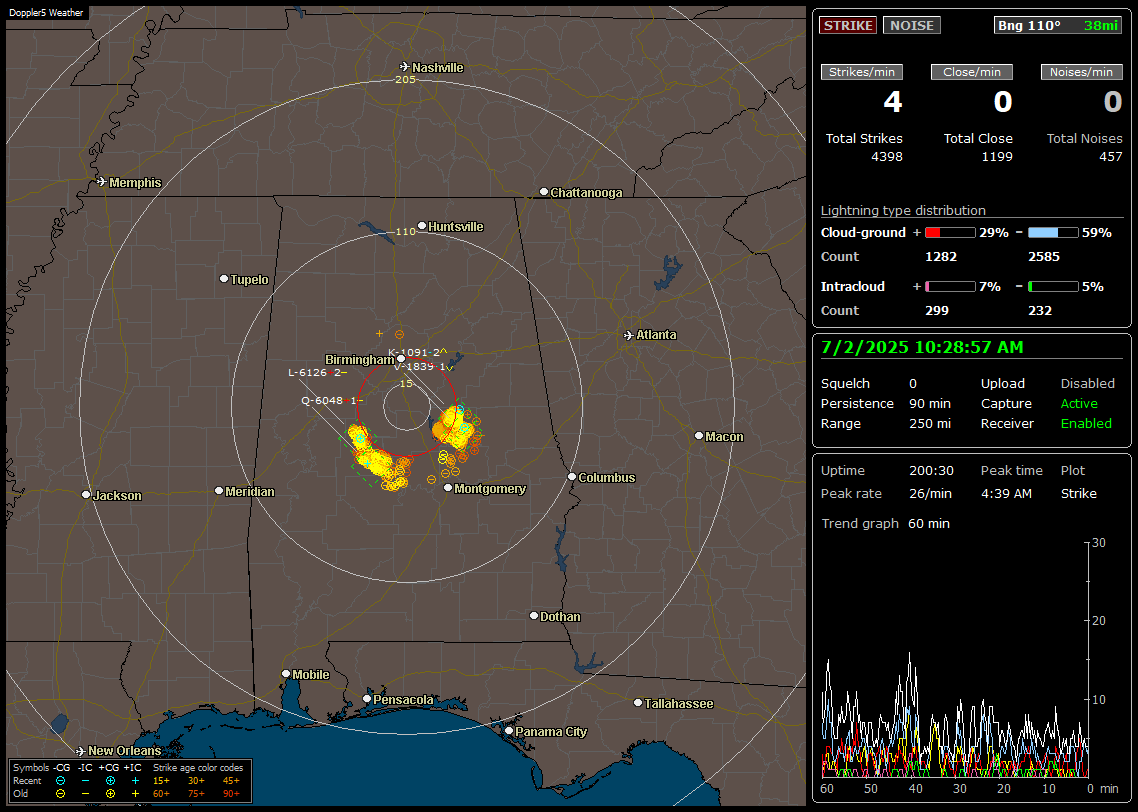Screen dimensions: 1138x812
Task: Click the 15+ strike age color code
Action: pyautogui.click(x=161, y=781)
